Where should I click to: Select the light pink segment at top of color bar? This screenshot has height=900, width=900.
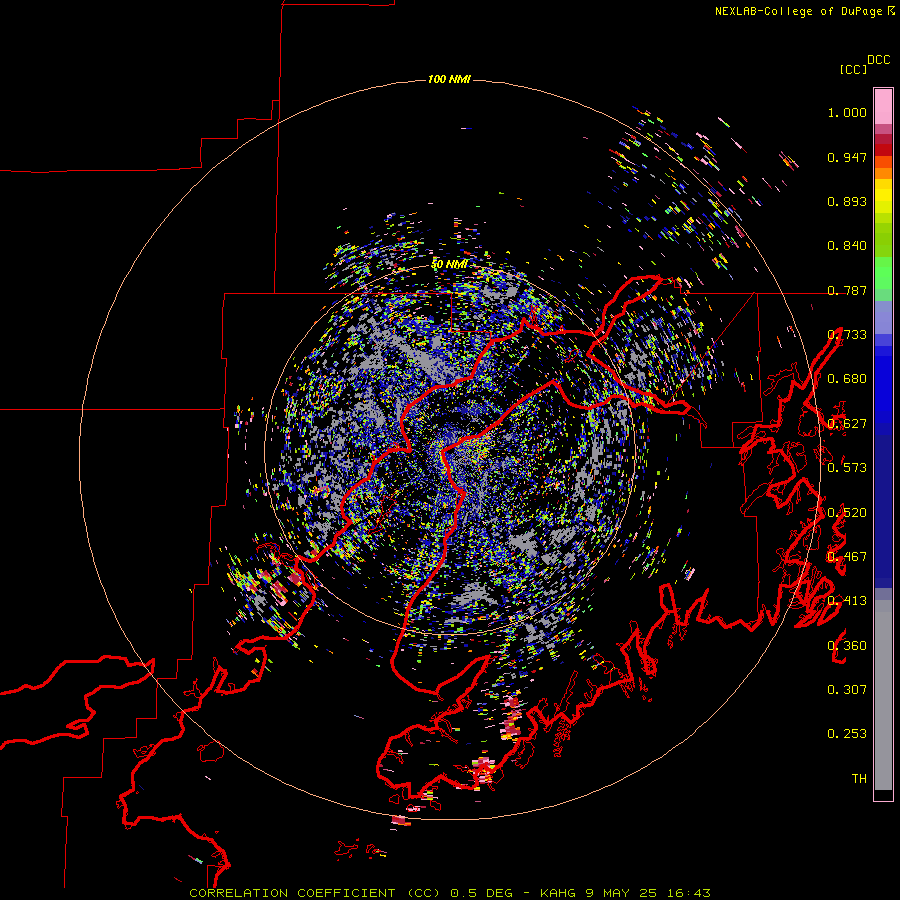tap(883, 106)
